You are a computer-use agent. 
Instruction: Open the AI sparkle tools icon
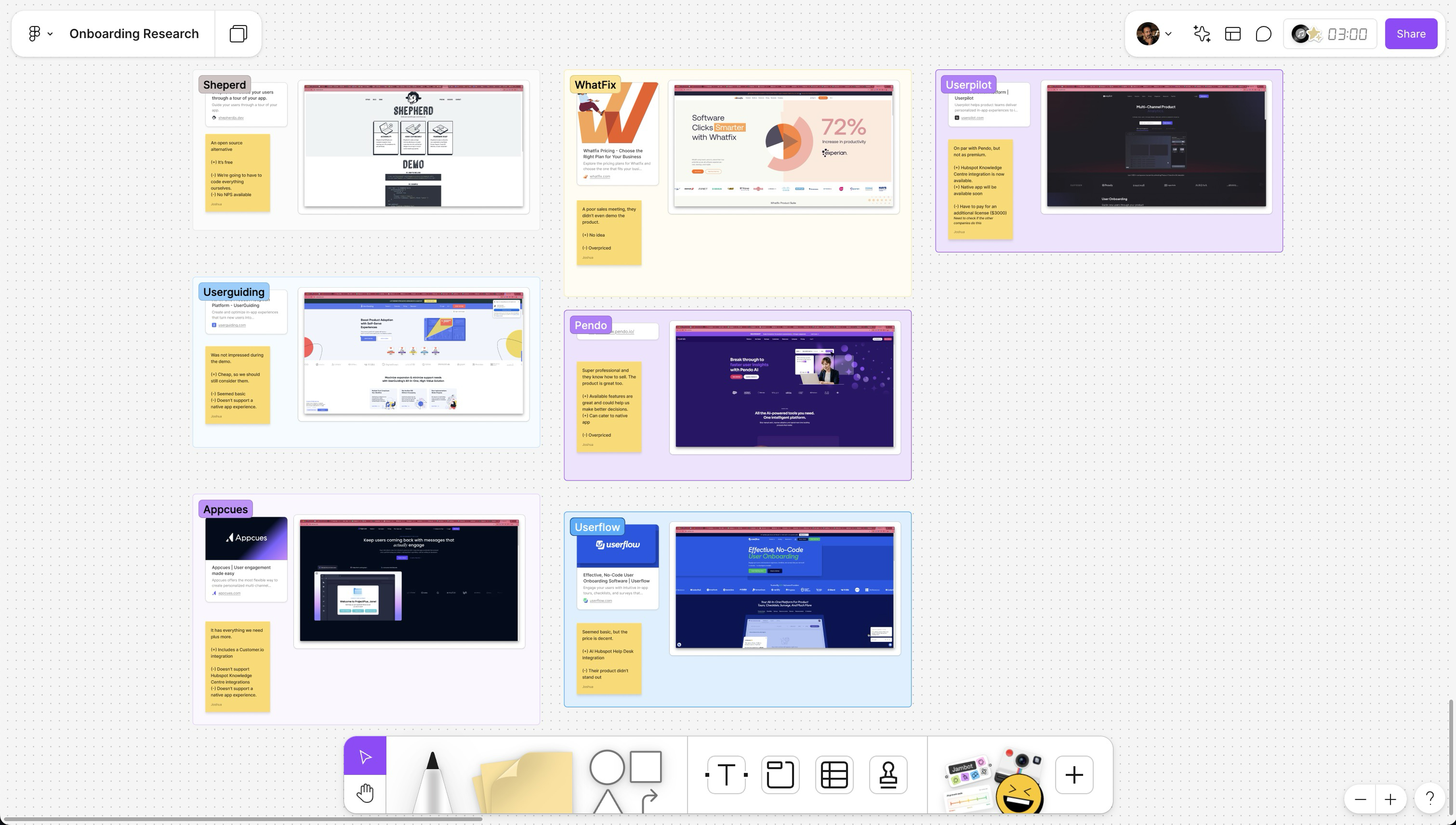point(1202,33)
